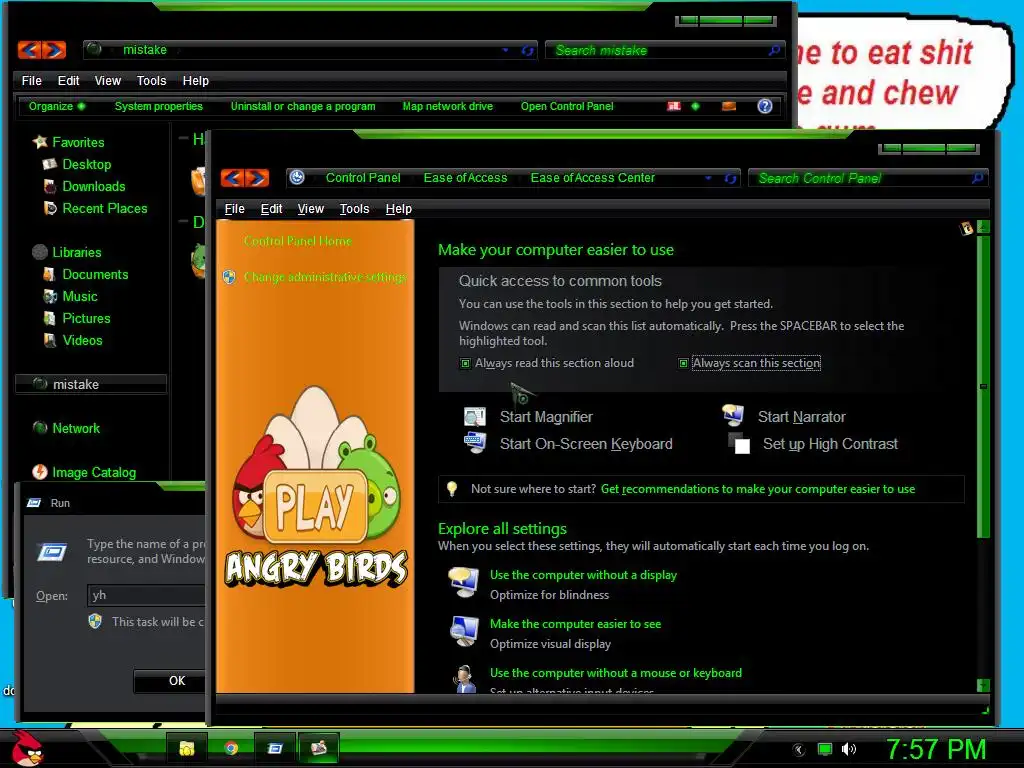Viewport: 1024px width, 768px height.
Task: Show hidden tray icons
Action: click(x=799, y=750)
